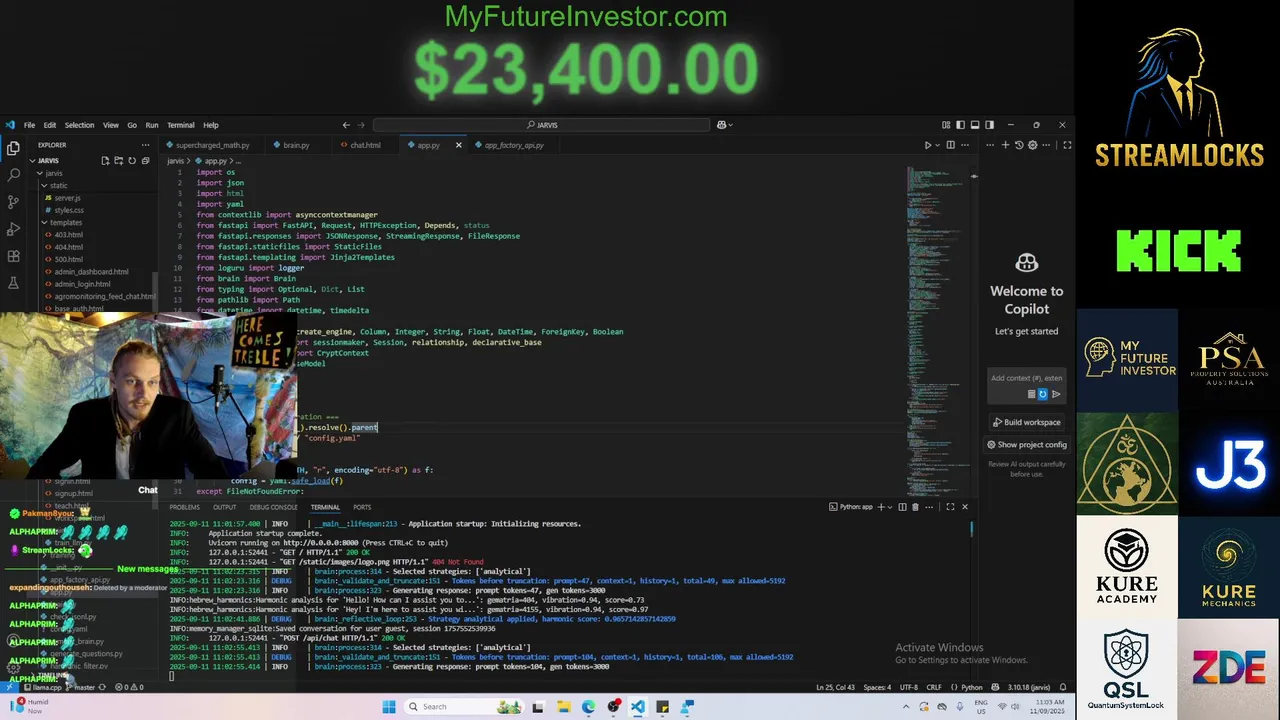
Task: Go forward with the navigation arrow
Action: (361, 125)
